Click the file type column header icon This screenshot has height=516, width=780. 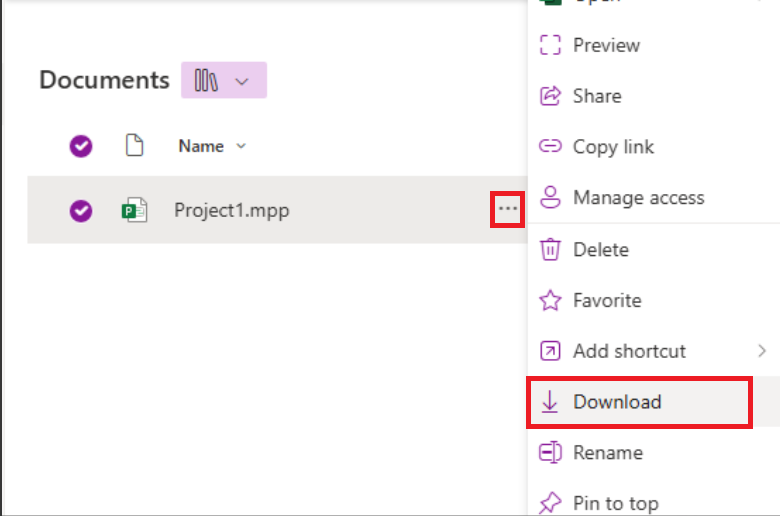click(x=134, y=145)
